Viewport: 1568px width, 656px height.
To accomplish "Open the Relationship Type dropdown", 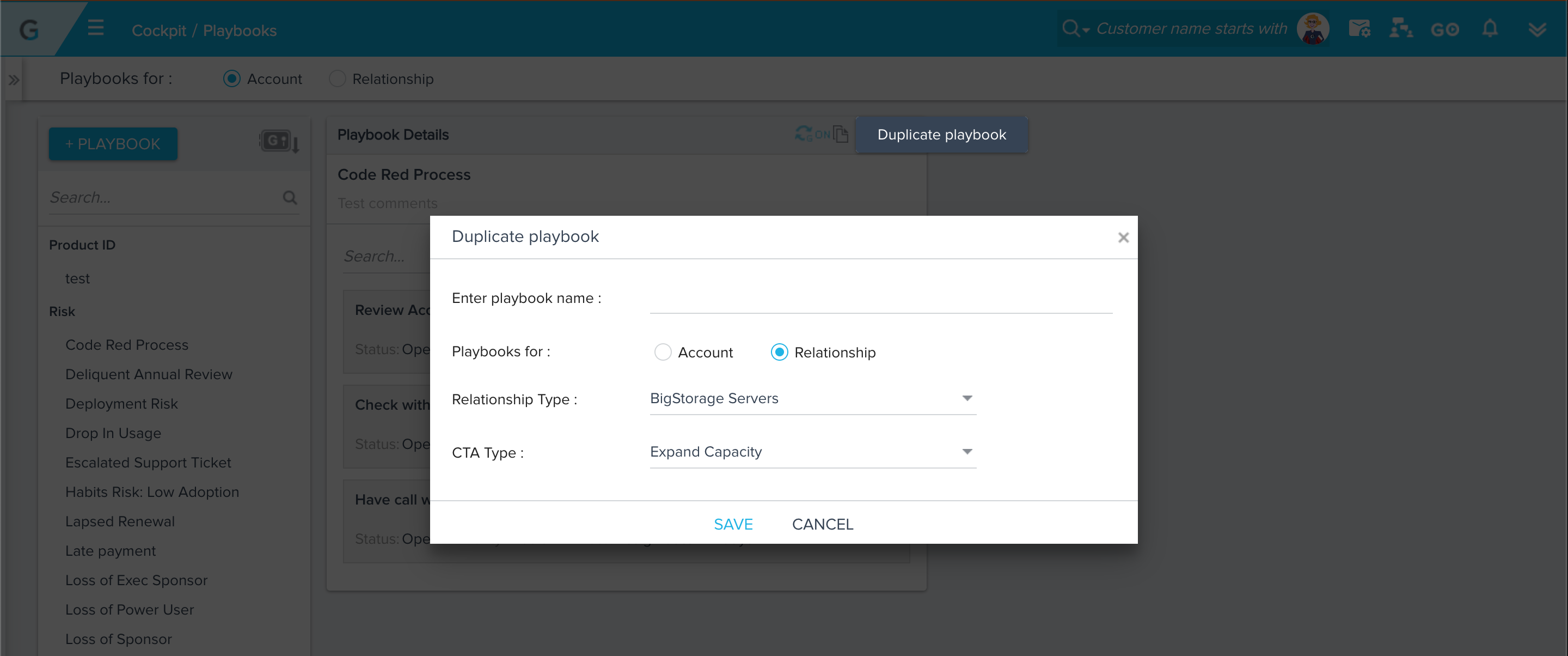I will [813, 398].
